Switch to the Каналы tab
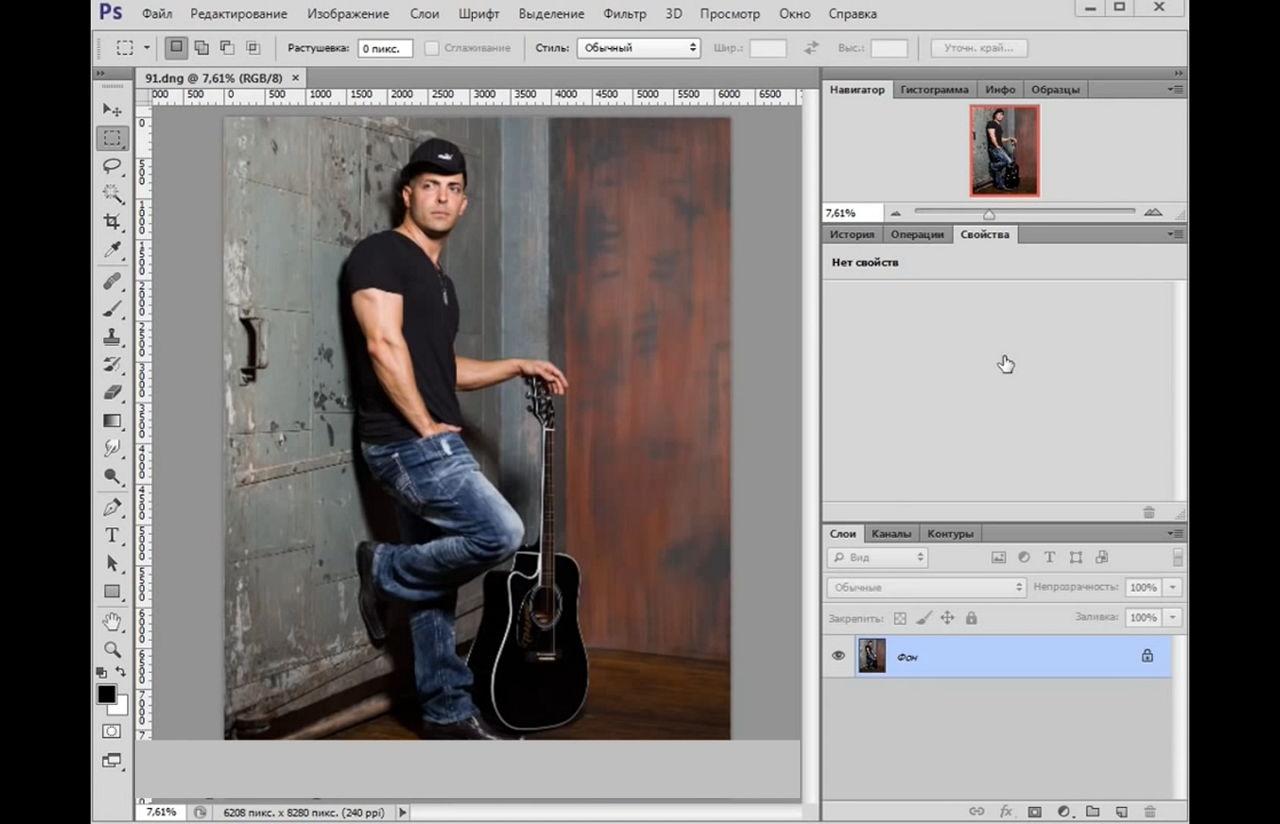 pos(891,533)
